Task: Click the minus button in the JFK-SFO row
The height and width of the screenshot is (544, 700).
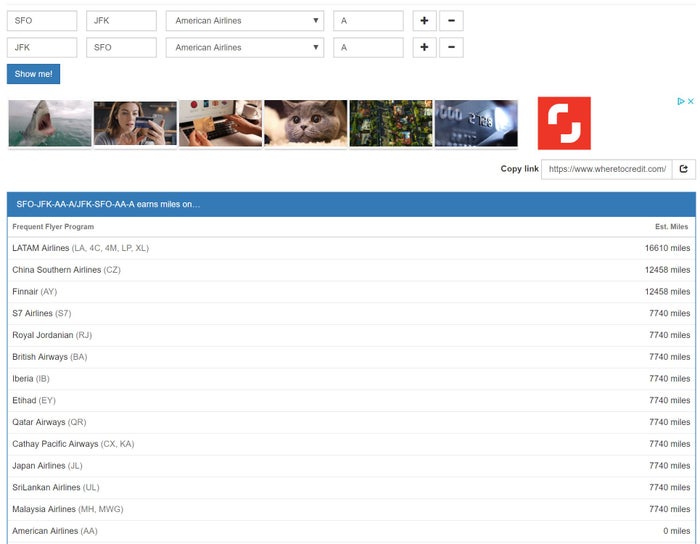Action: coord(451,47)
